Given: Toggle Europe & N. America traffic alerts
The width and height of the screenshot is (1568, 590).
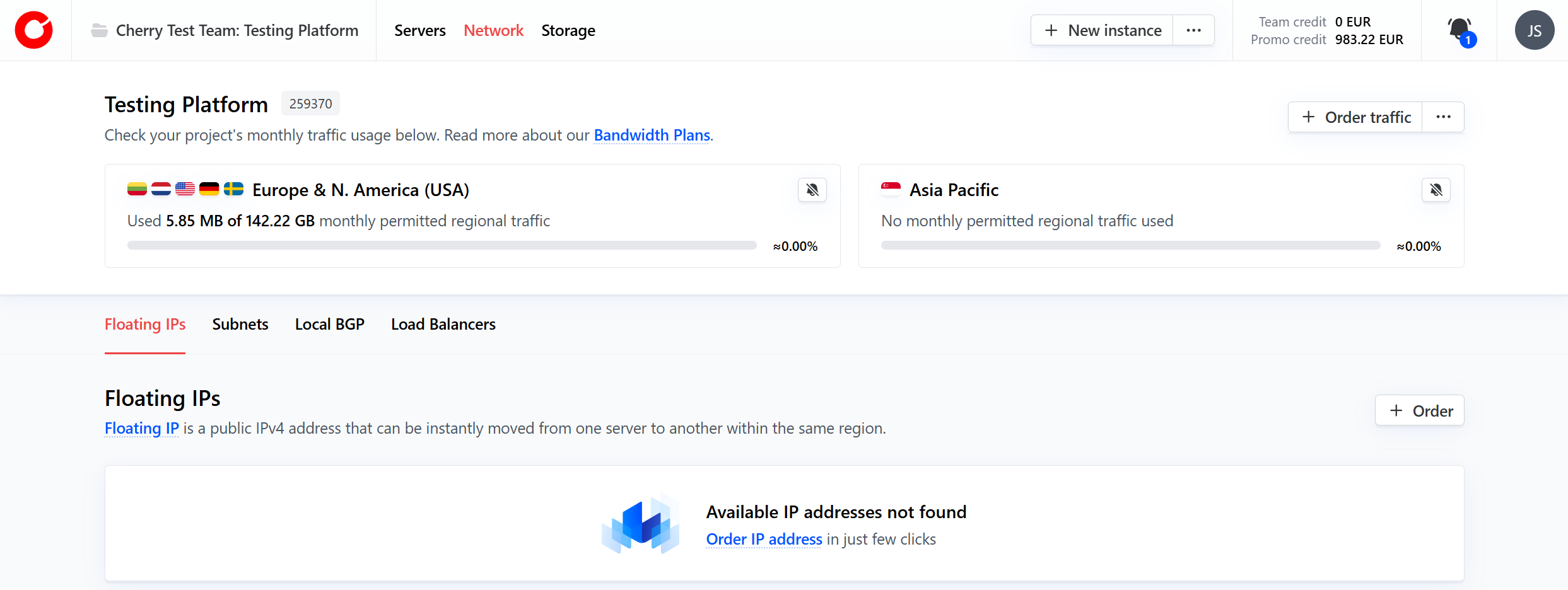Looking at the screenshot, I should [x=812, y=190].
